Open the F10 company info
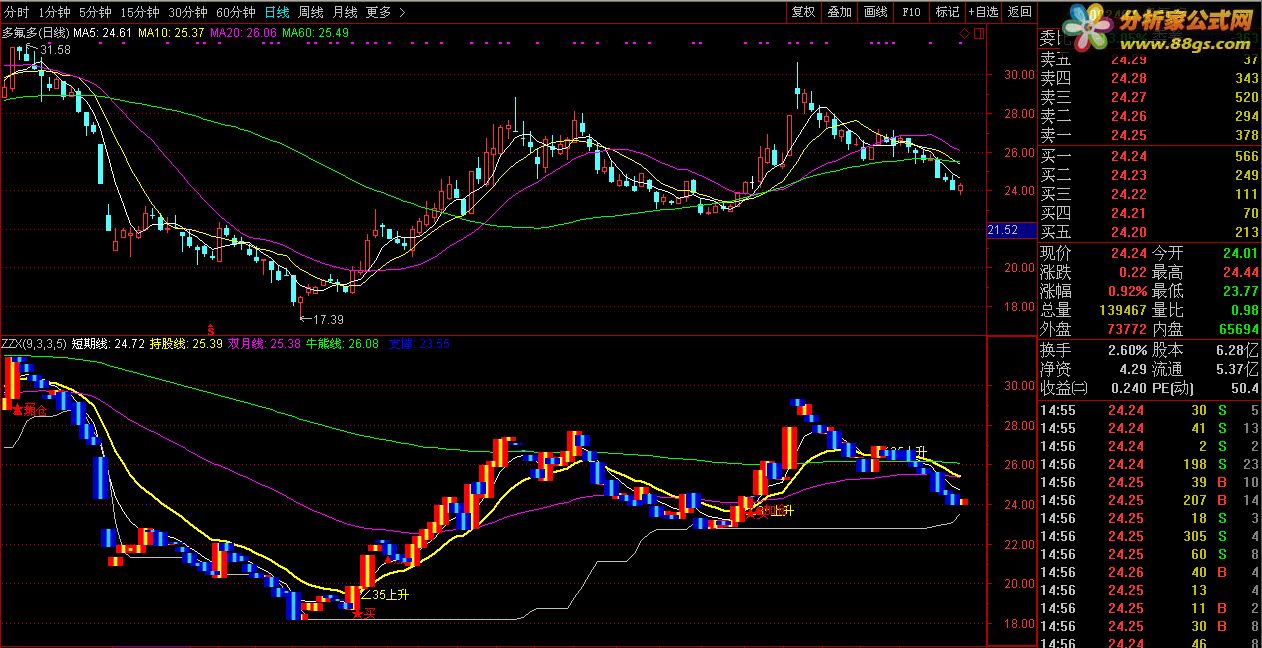This screenshot has height=648, width=1262. tap(911, 12)
